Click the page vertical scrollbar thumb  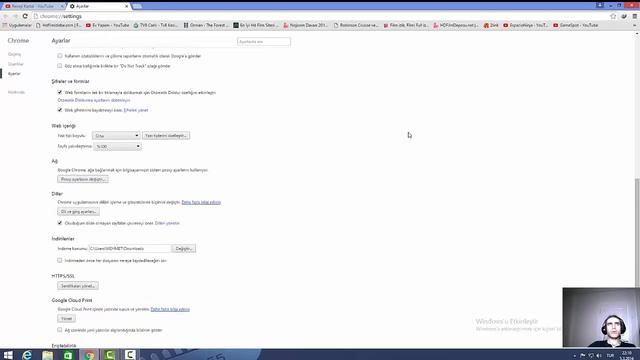[x=637, y=233]
